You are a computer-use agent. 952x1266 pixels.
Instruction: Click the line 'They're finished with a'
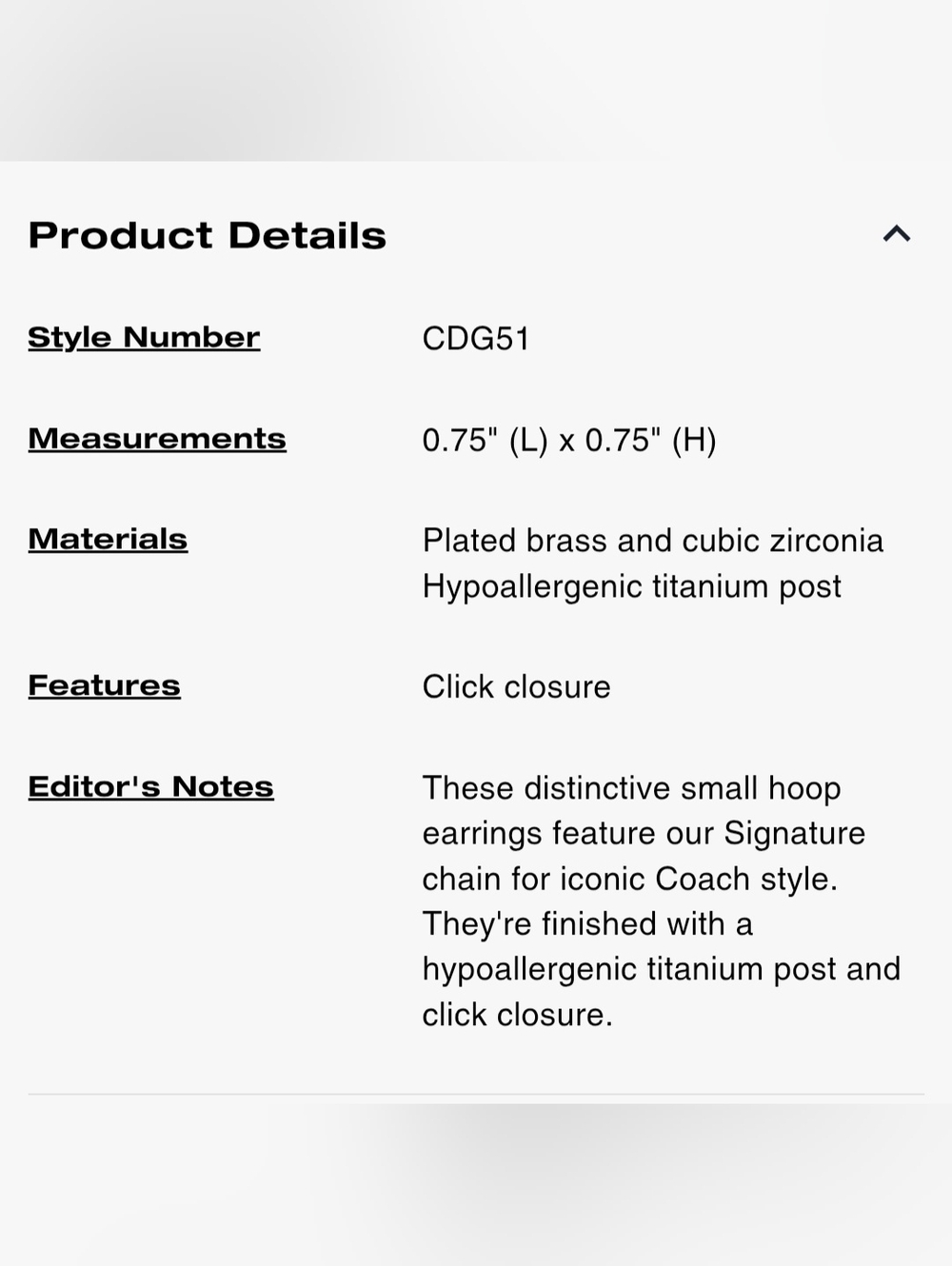(x=587, y=923)
